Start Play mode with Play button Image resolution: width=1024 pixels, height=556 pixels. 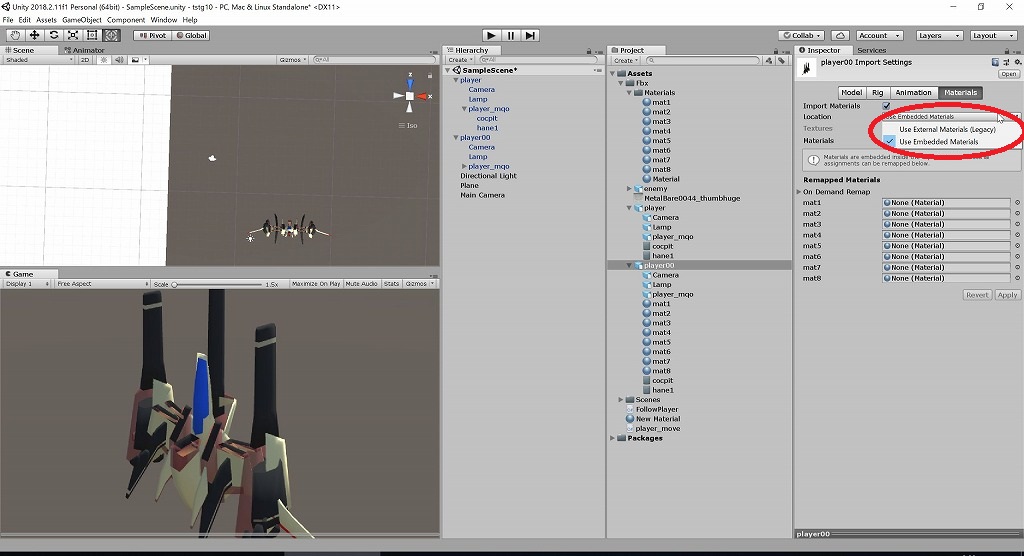pos(491,35)
